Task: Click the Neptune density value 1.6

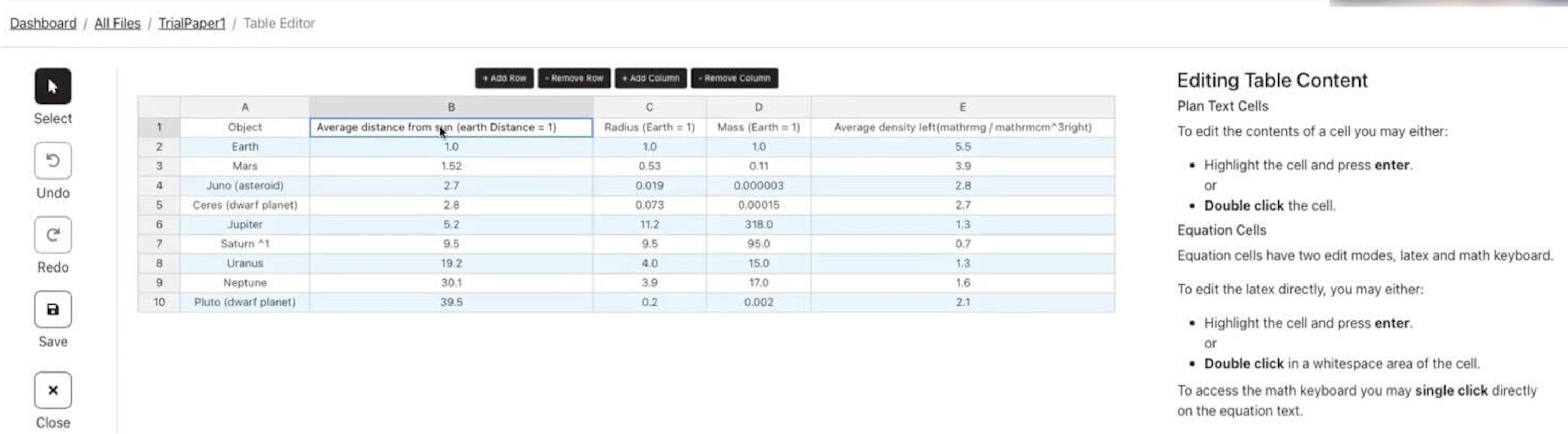Action: (x=963, y=283)
